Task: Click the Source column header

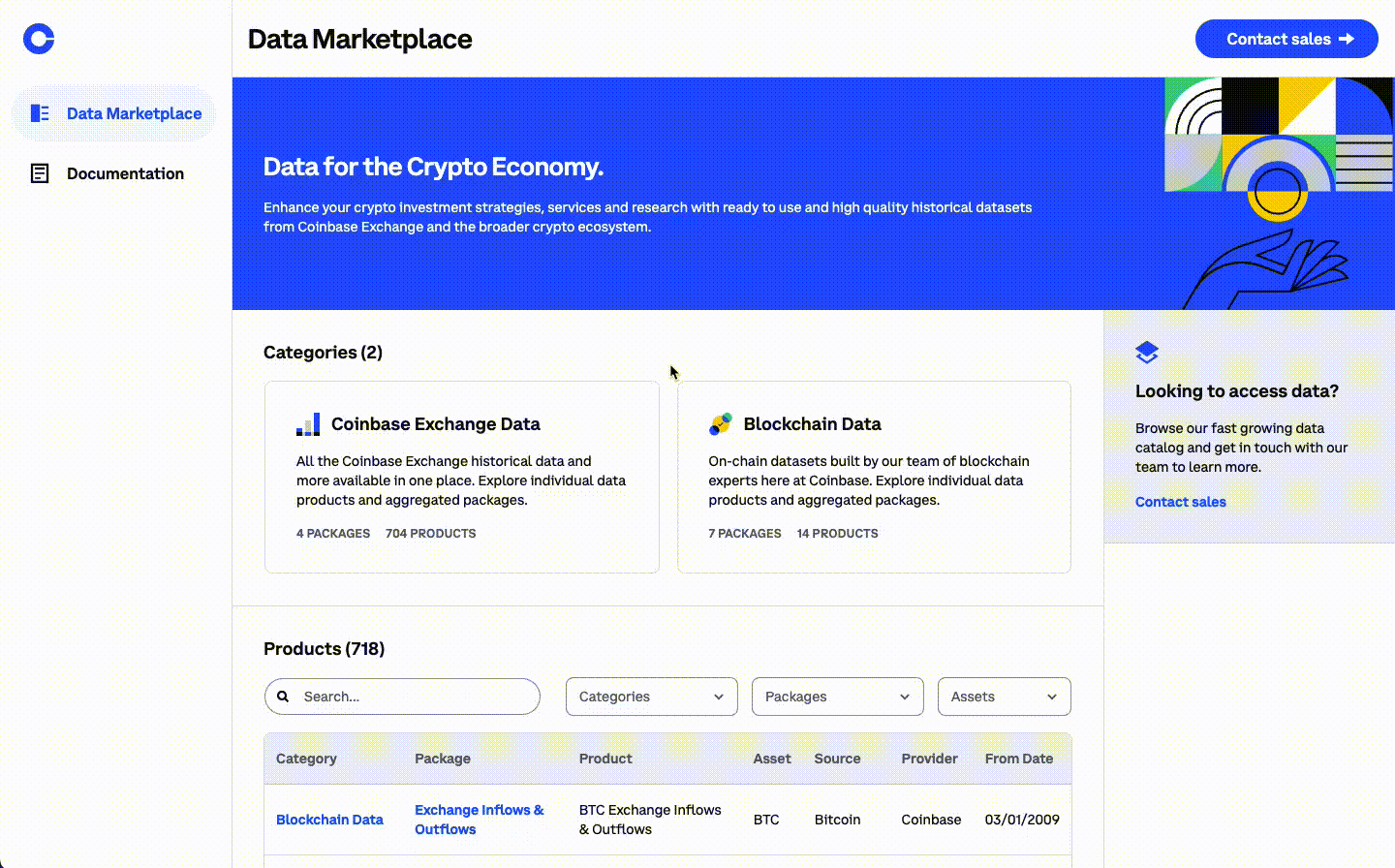Action: click(837, 759)
